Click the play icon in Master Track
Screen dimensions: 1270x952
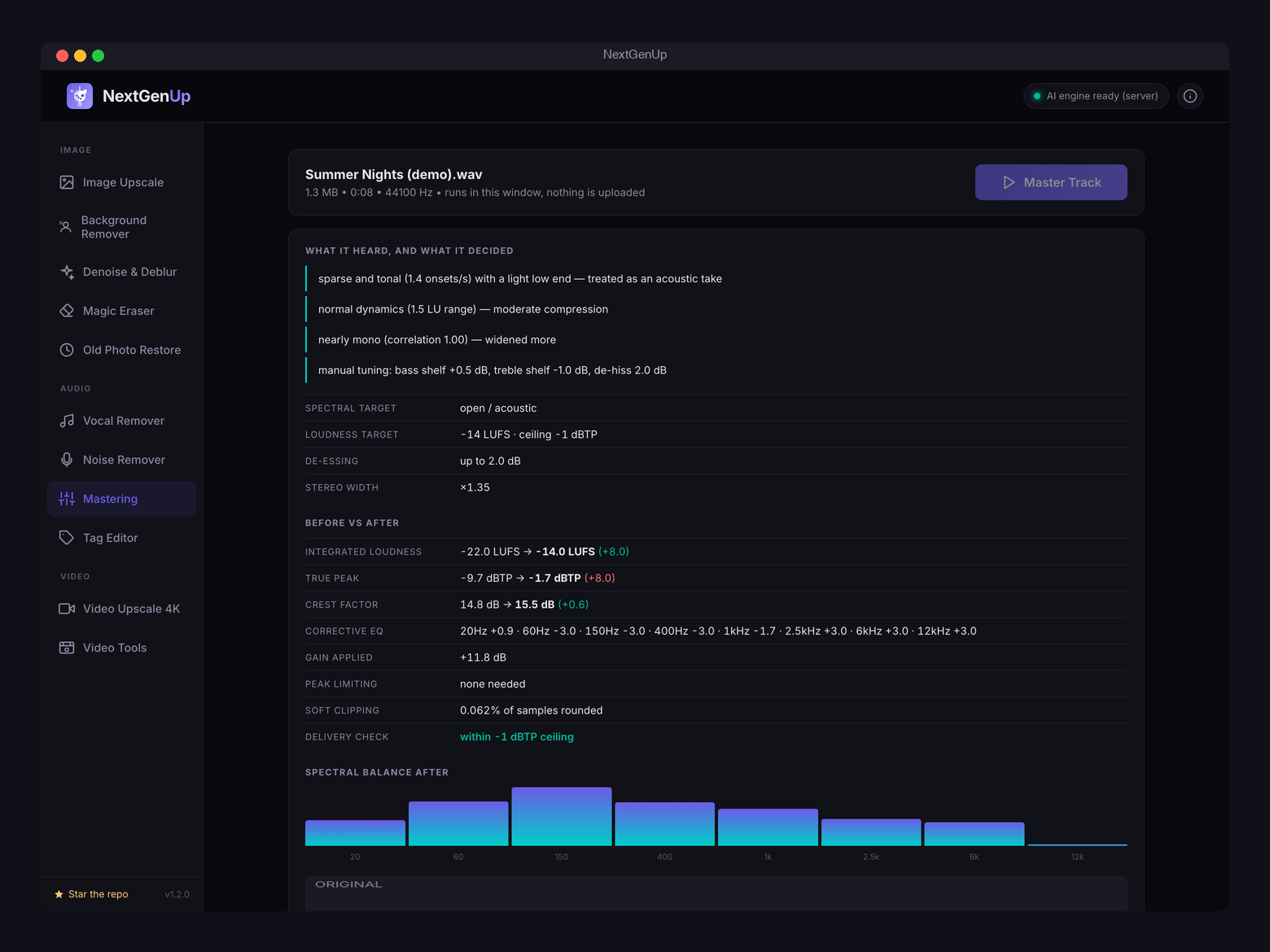point(1009,182)
